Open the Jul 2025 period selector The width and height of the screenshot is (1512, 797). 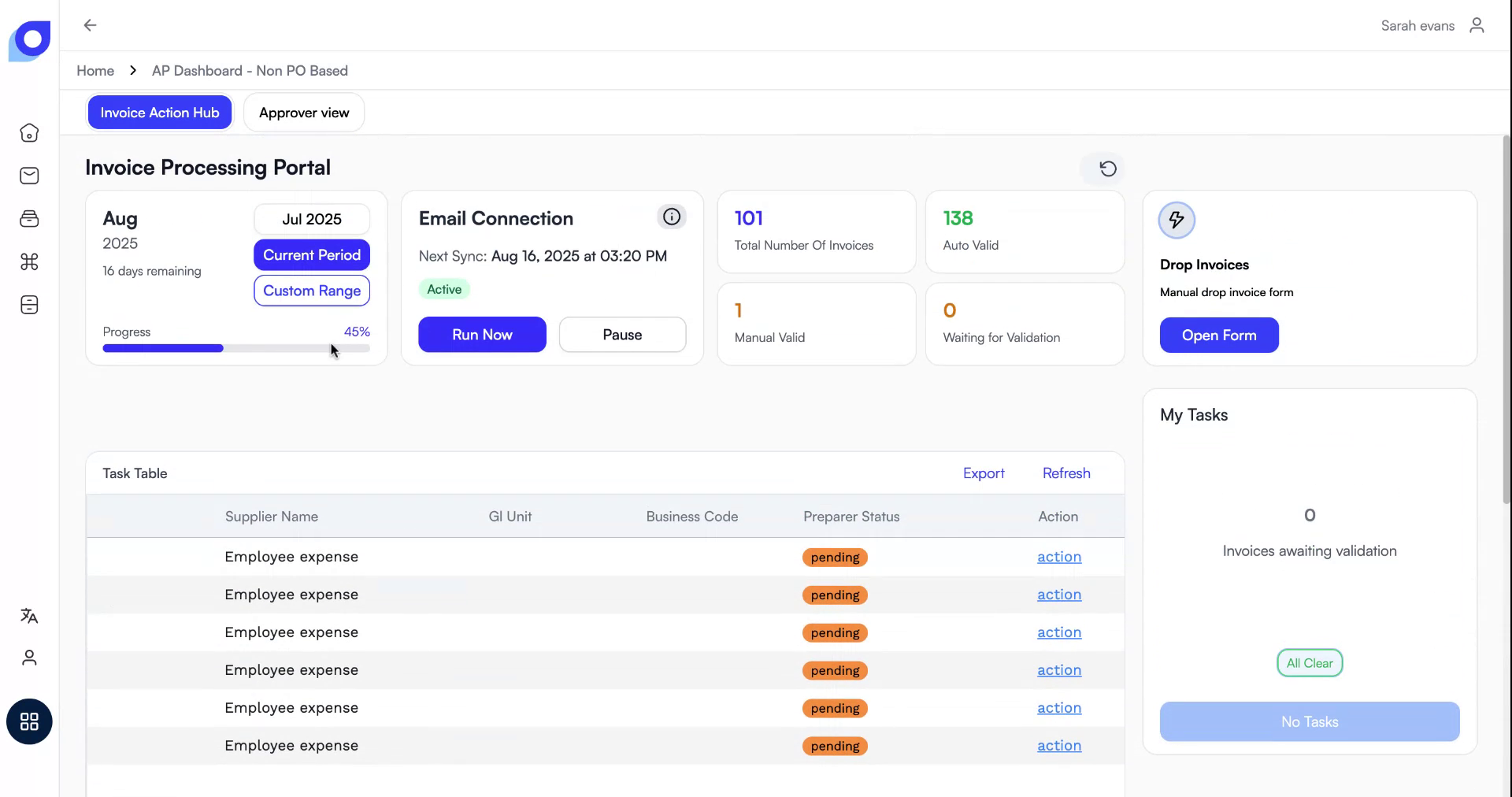tap(311, 218)
